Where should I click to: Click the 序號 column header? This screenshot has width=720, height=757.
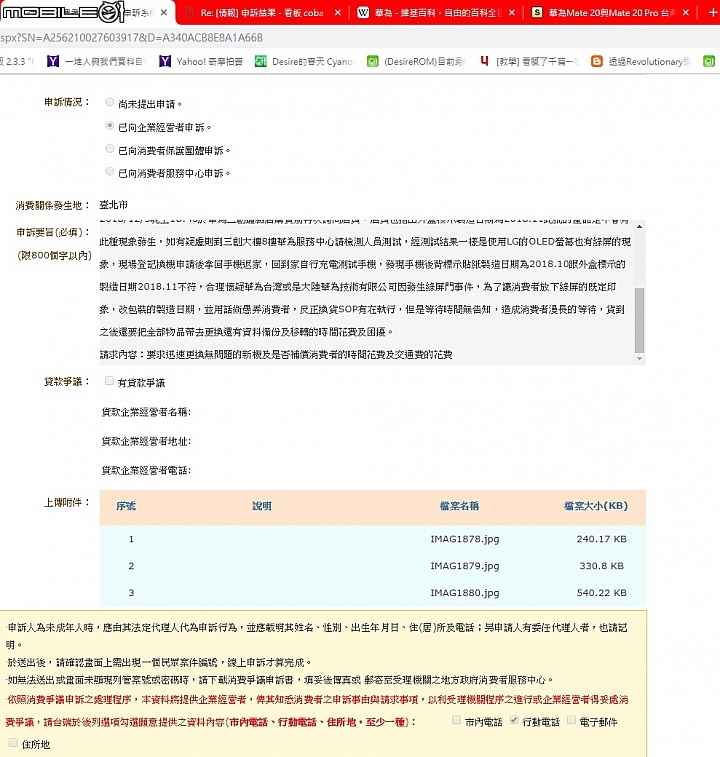coord(126,506)
